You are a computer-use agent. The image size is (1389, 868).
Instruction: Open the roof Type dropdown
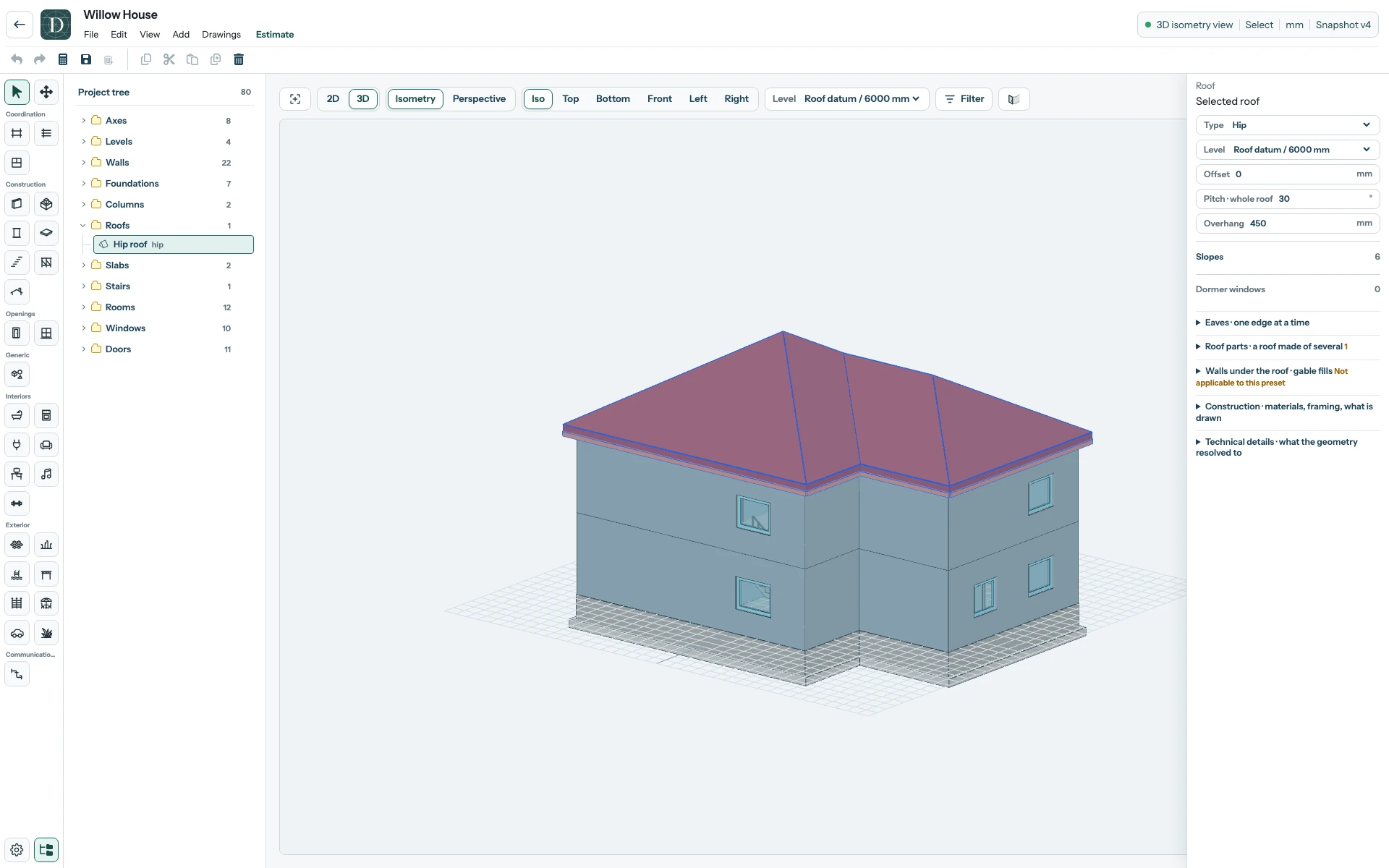pyautogui.click(x=1288, y=125)
